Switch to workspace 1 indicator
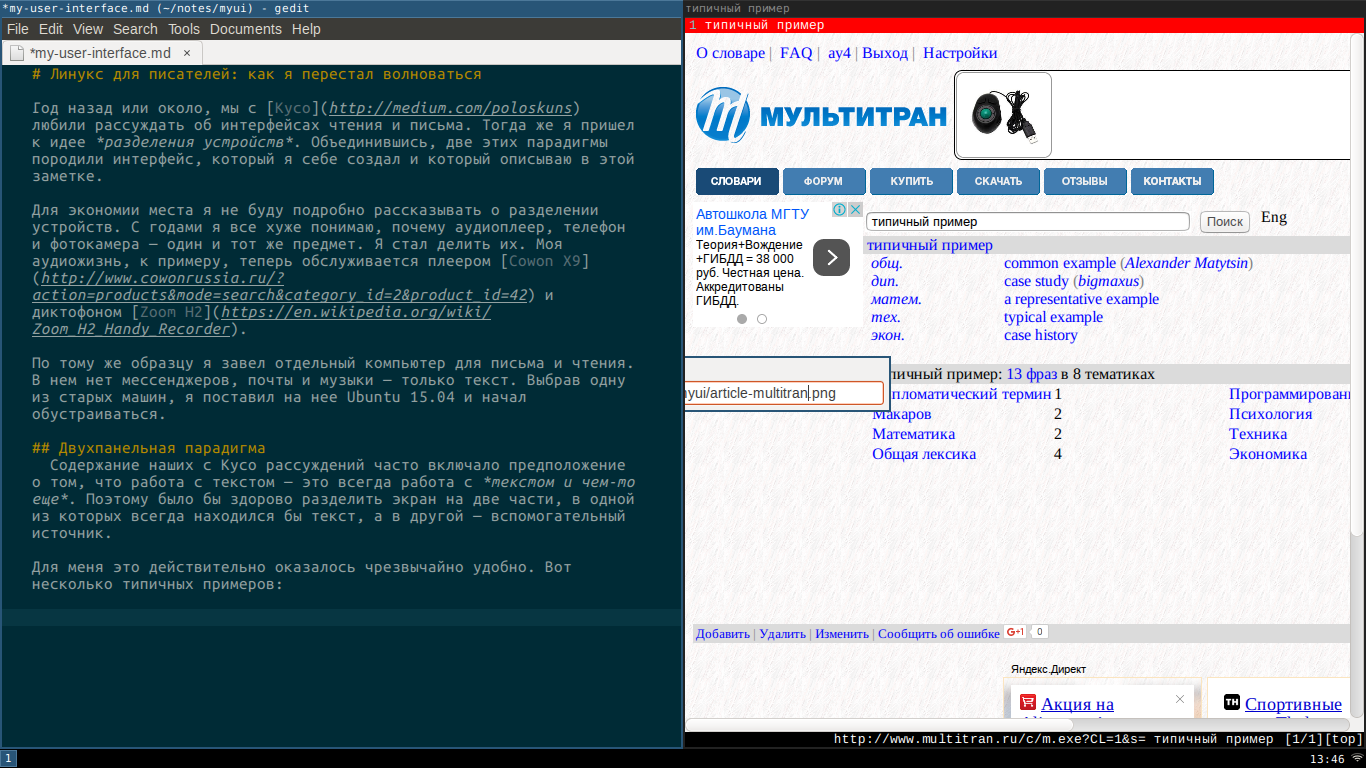The image size is (1366, 768). pos(8,759)
